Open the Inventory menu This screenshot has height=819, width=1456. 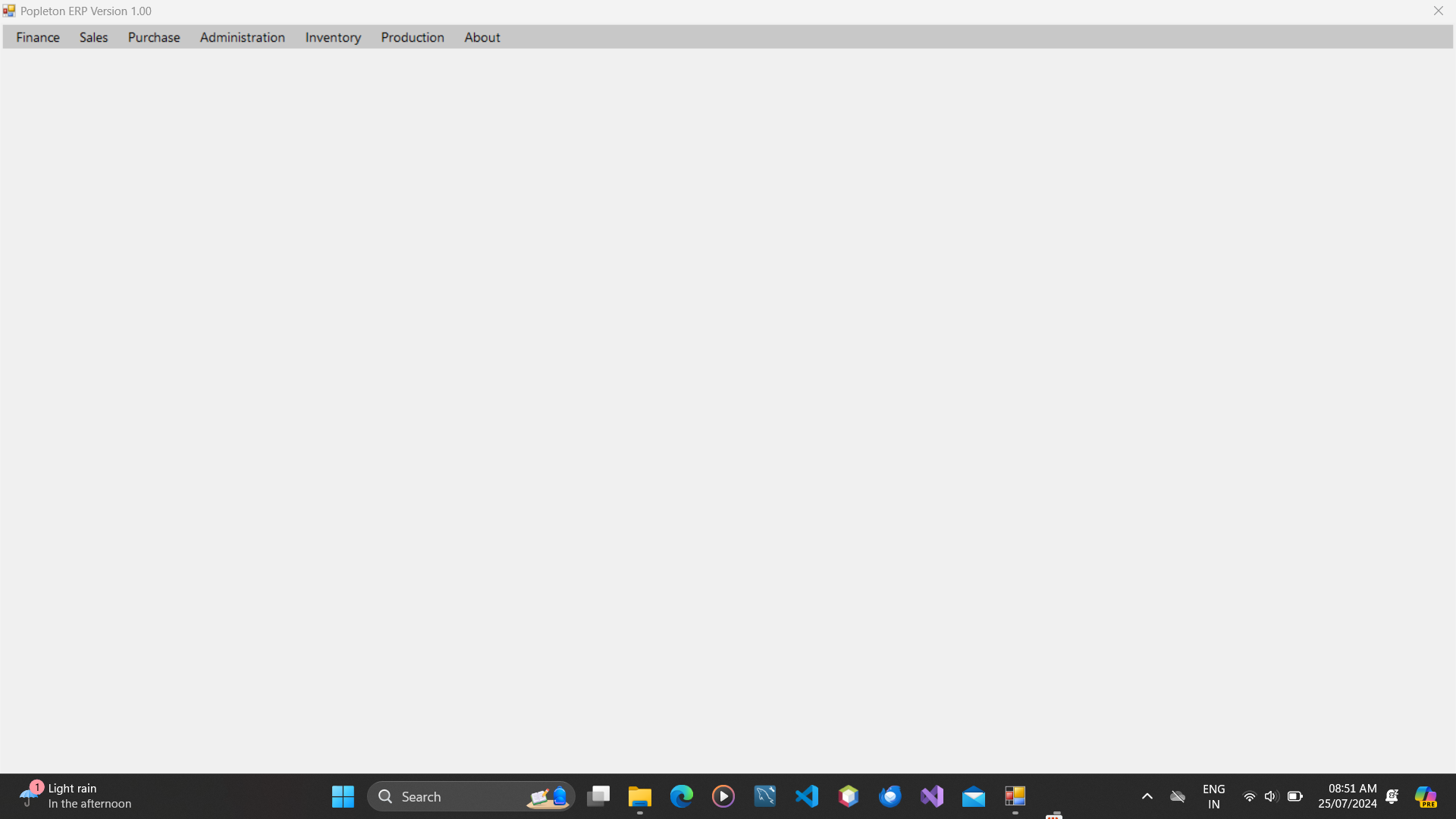(333, 37)
